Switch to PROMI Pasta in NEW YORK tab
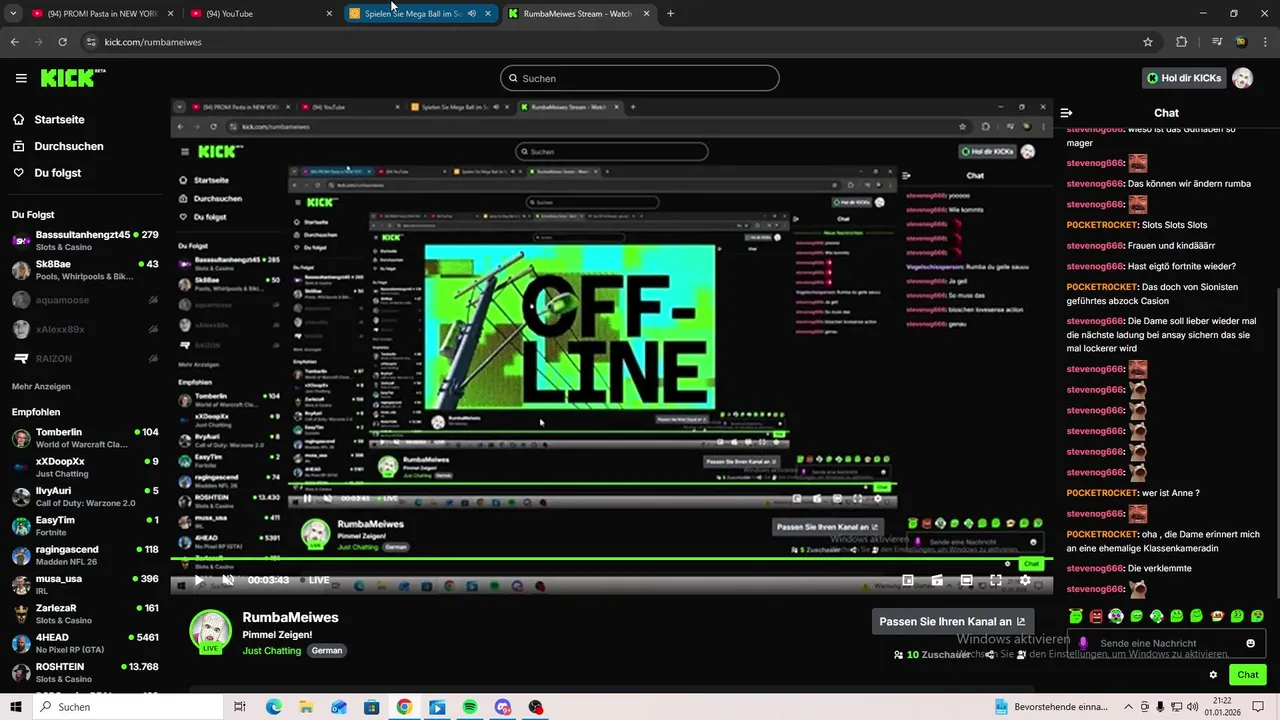 pos(103,14)
